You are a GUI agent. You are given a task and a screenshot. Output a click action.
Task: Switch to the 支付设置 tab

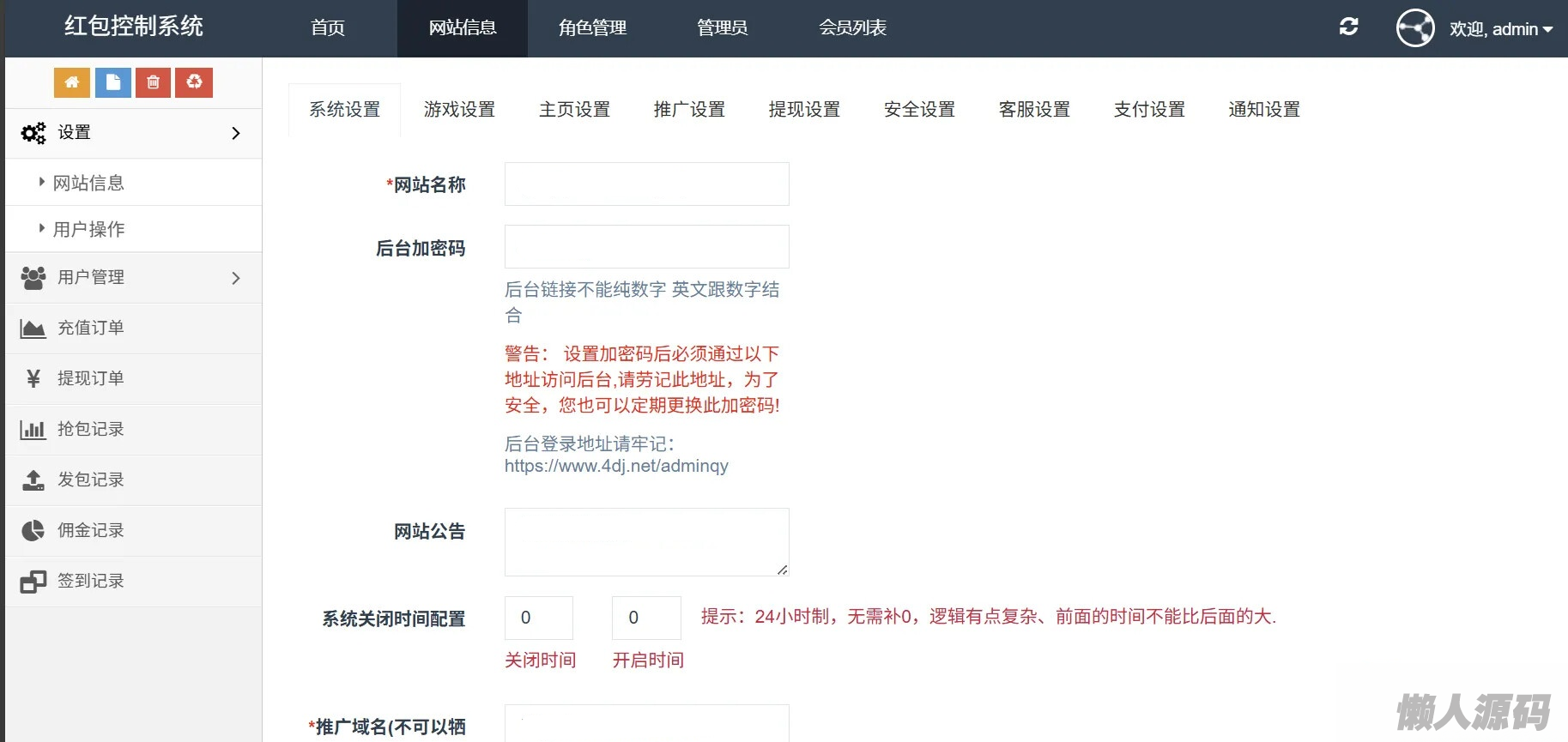(x=1149, y=110)
